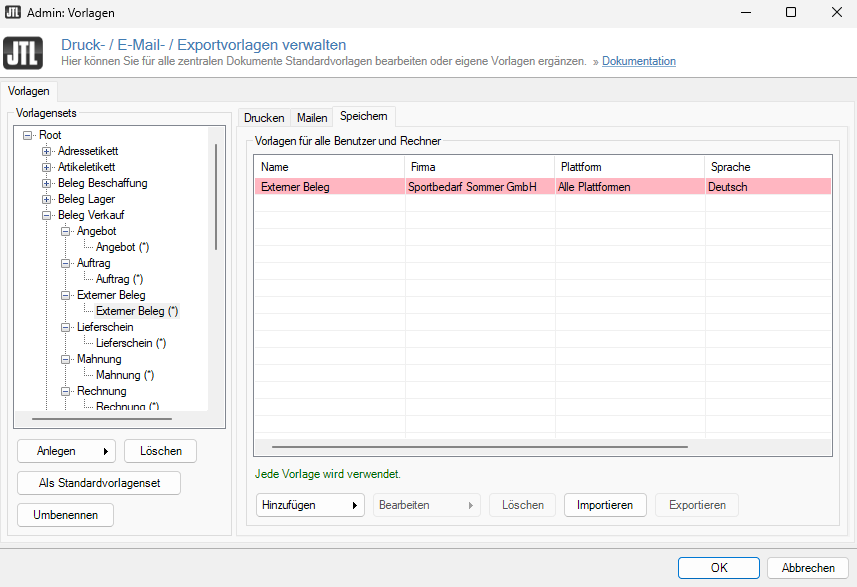Select the Mahnung (*) tree item
Viewport: 857px width, 587px height.
coord(124,375)
